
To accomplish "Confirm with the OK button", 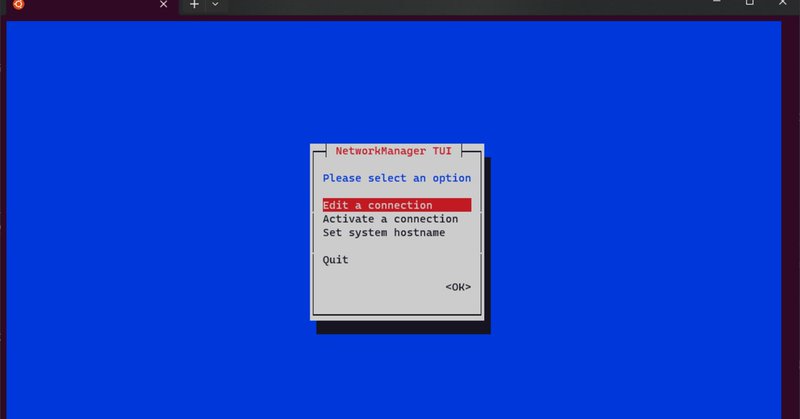I will pos(458,287).
